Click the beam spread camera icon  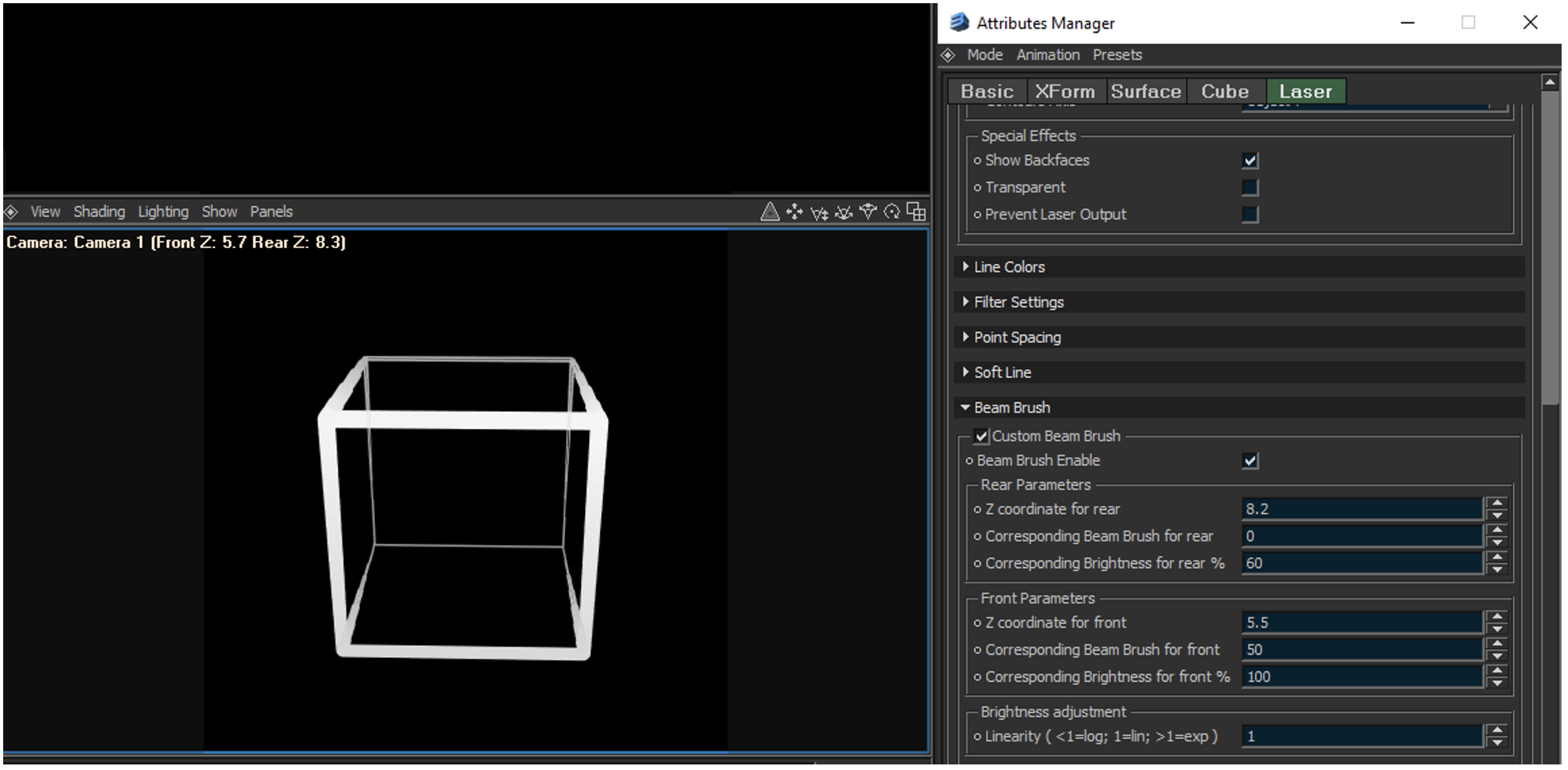click(844, 212)
